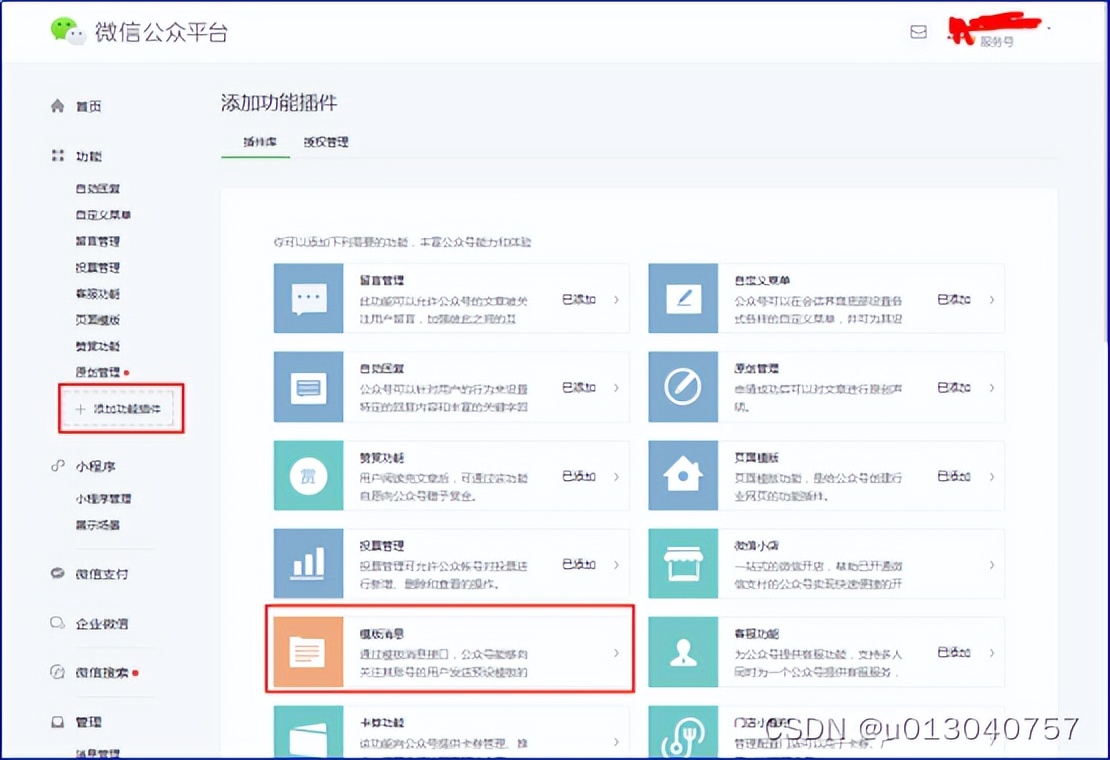Viewport: 1110px width, 760px height.
Task: Open the 微信小店 storefront icon
Action: (684, 564)
